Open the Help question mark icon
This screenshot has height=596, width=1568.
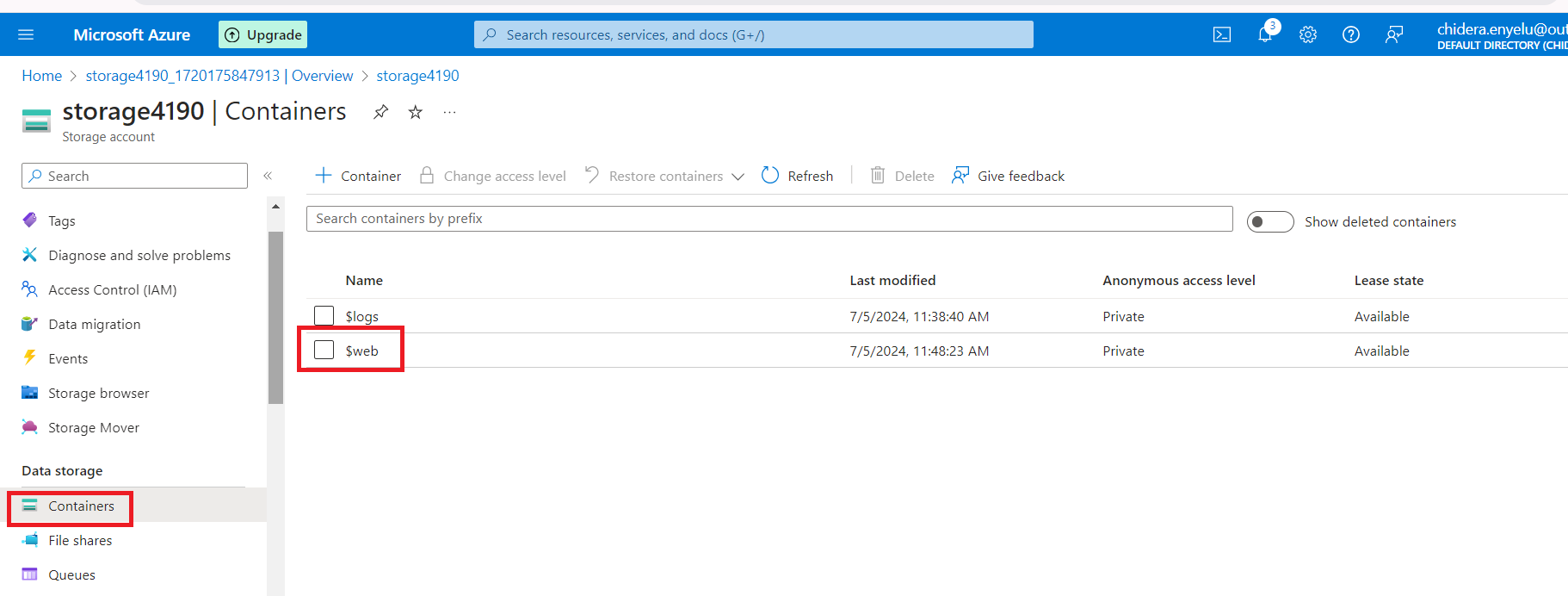point(1351,34)
